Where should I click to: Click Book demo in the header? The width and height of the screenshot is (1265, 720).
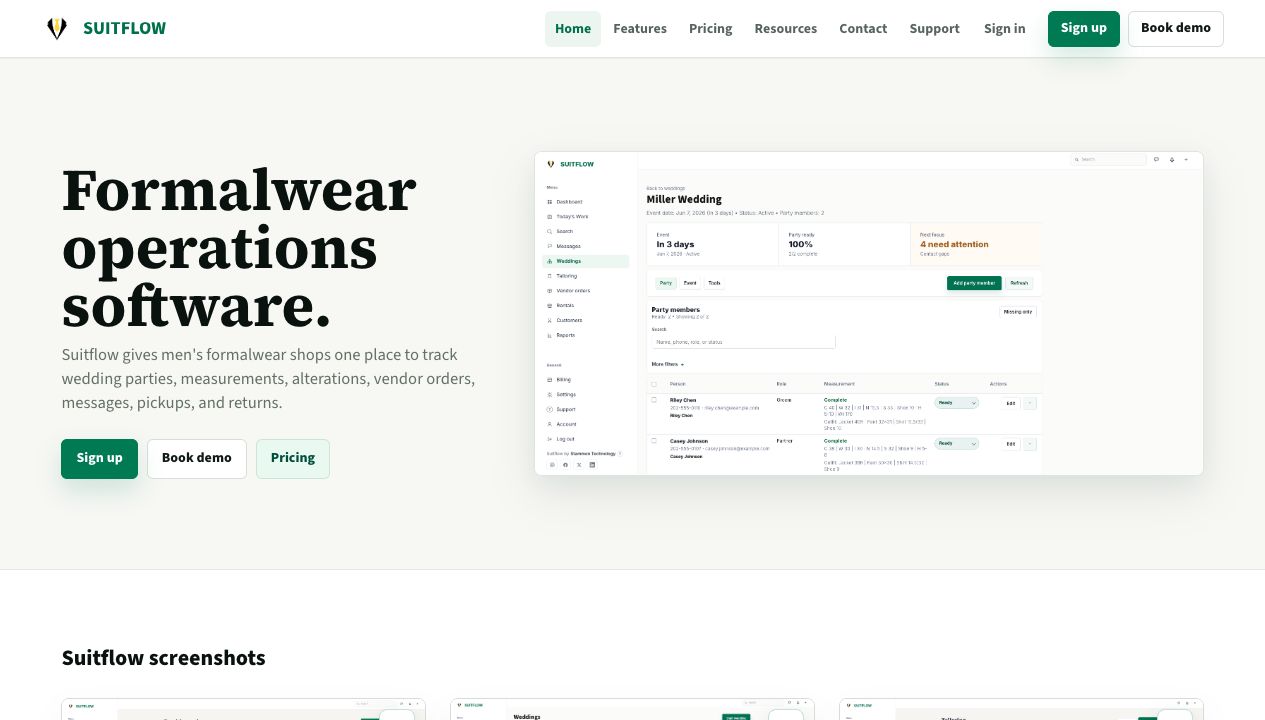tap(1176, 29)
